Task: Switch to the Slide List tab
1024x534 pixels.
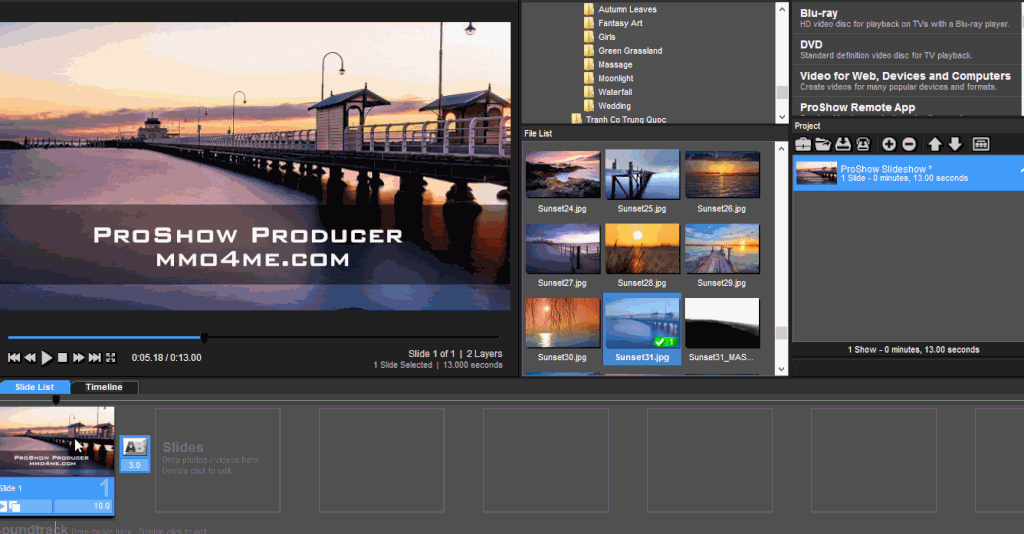Action: pyautogui.click(x=35, y=387)
